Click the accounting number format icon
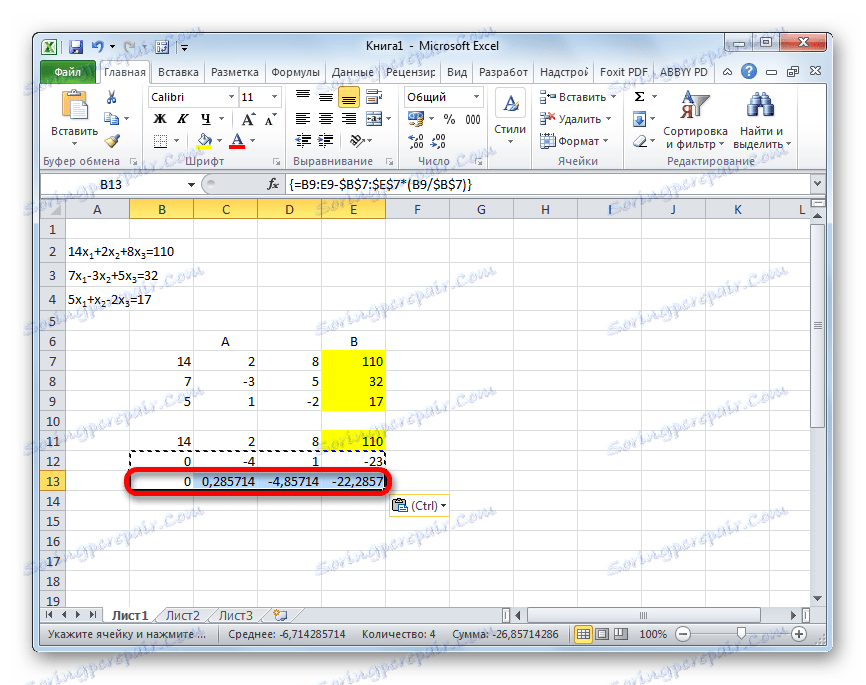The height and width of the screenshot is (685, 866). (x=415, y=119)
